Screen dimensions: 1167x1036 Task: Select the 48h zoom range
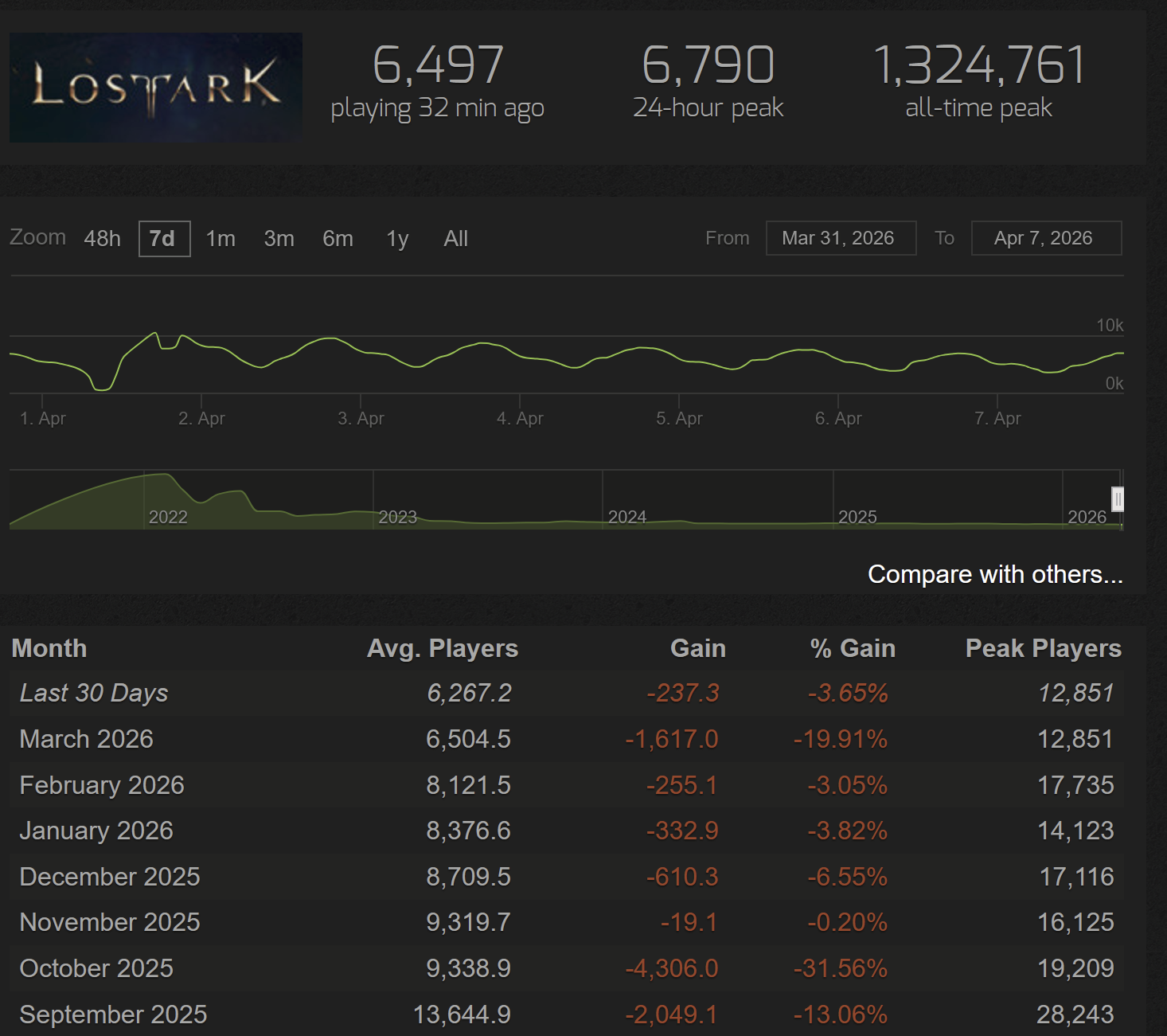pyautogui.click(x=103, y=239)
